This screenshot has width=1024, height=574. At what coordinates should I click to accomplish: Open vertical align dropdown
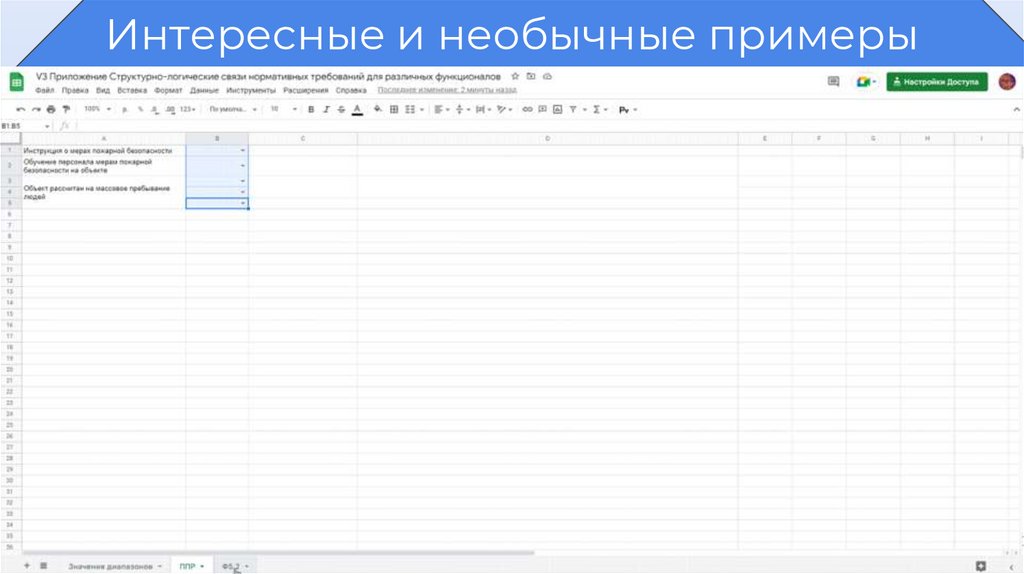click(462, 110)
